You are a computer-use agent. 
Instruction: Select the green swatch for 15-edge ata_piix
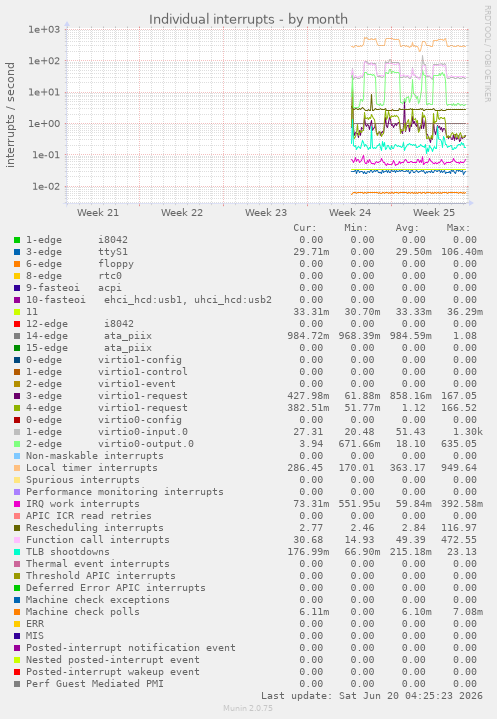click(17, 348)
